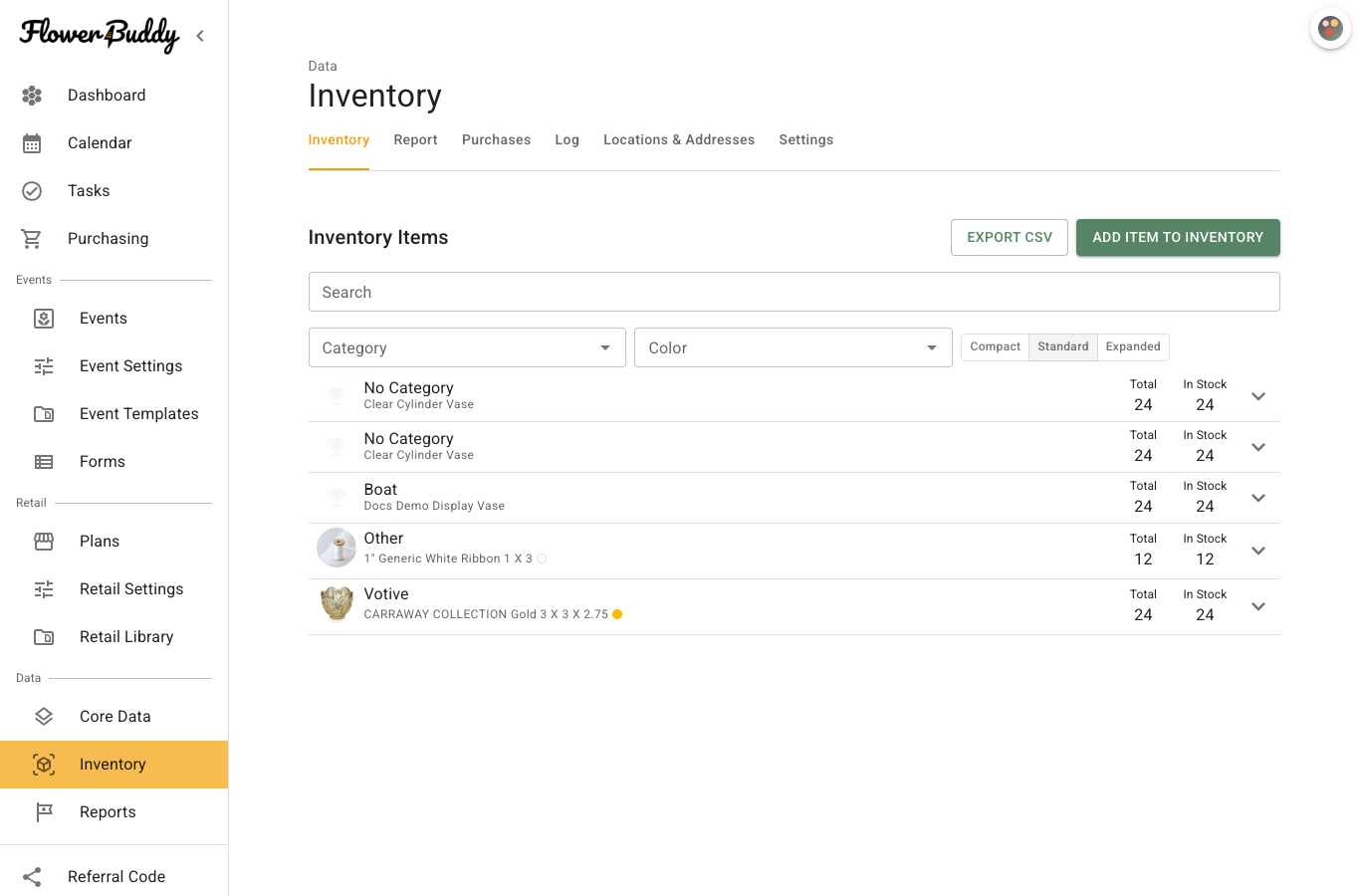This screenshot has height=896, width=1359.
Task: Click the Event Settings sliders icon
Action: 44,366
